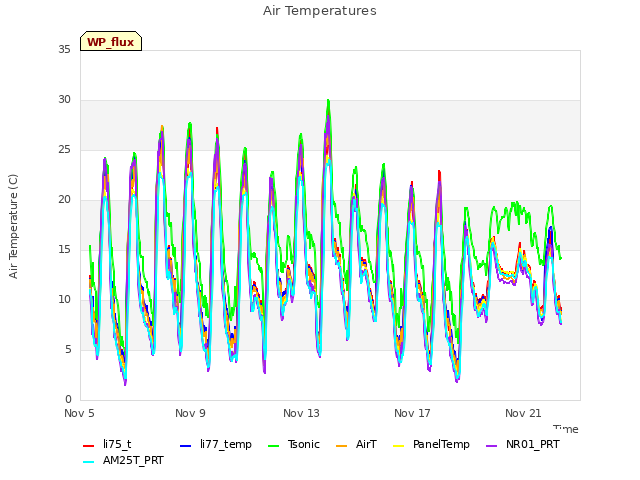Click the 15 y-axis tick label
The width and height of the screenshot is (640, 480).
pyautogui.click(x=64, y=250)
